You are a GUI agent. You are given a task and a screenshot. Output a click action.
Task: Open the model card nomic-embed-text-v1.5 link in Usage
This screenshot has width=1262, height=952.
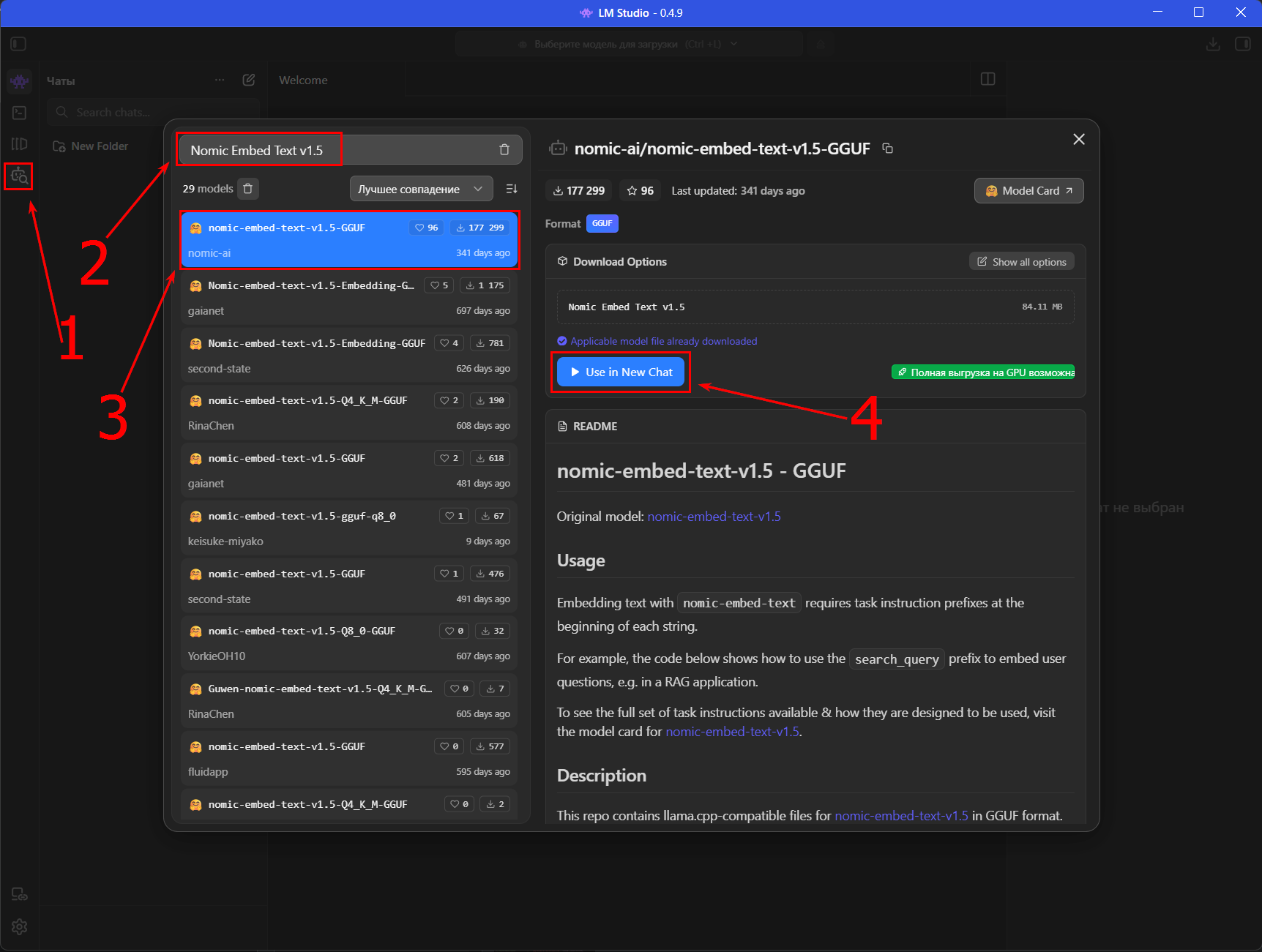tap(732, 732)
